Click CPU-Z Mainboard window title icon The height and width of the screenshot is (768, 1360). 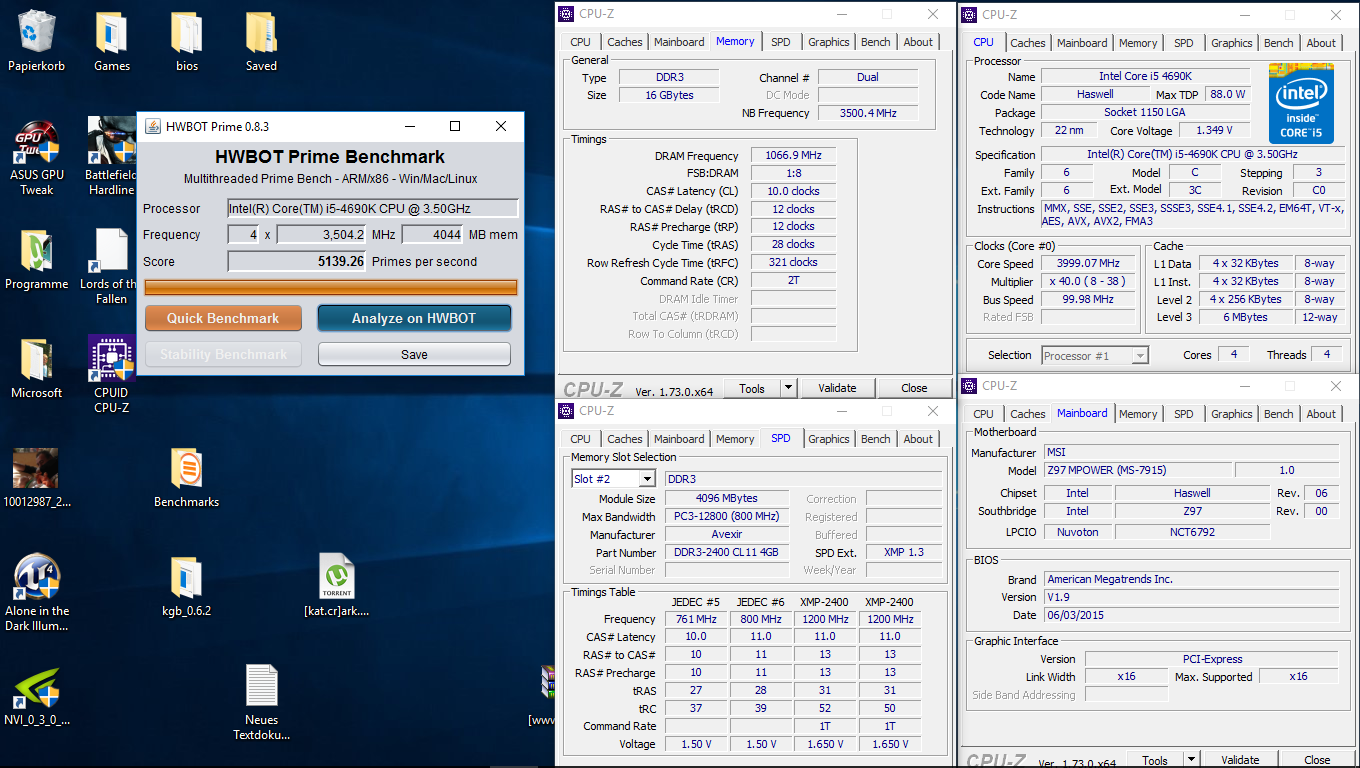971,385
